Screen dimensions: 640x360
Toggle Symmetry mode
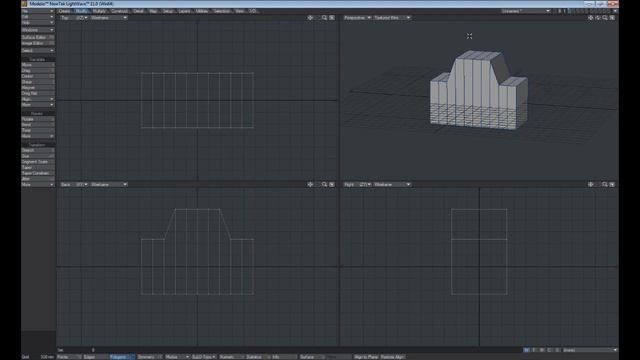(149, 357)
